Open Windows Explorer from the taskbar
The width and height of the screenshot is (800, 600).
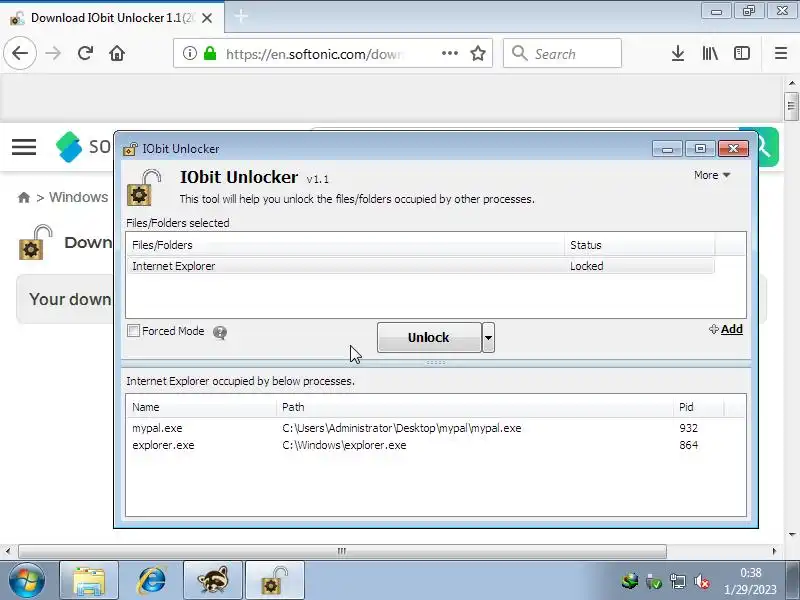(89, 581)
